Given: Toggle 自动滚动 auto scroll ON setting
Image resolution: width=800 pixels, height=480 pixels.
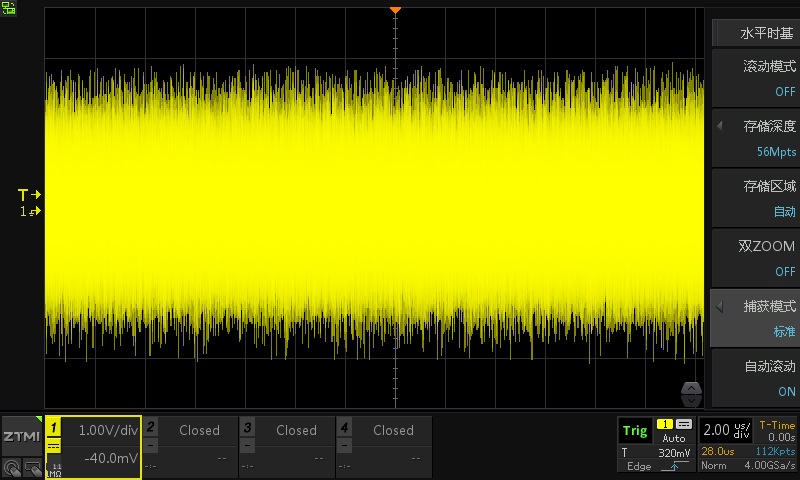Looking at the screenshot, I should (755, 378).
